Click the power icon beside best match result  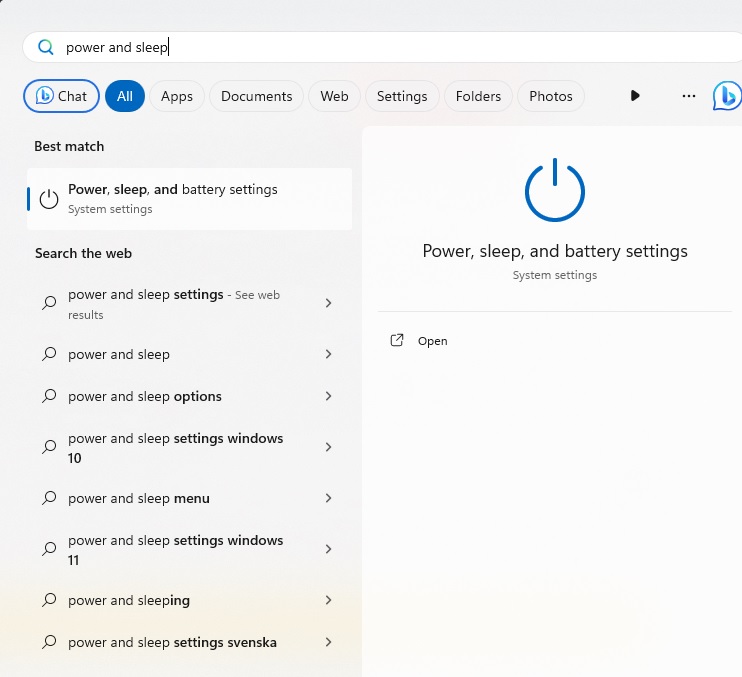pyautogui.click(x=49, y=199)
